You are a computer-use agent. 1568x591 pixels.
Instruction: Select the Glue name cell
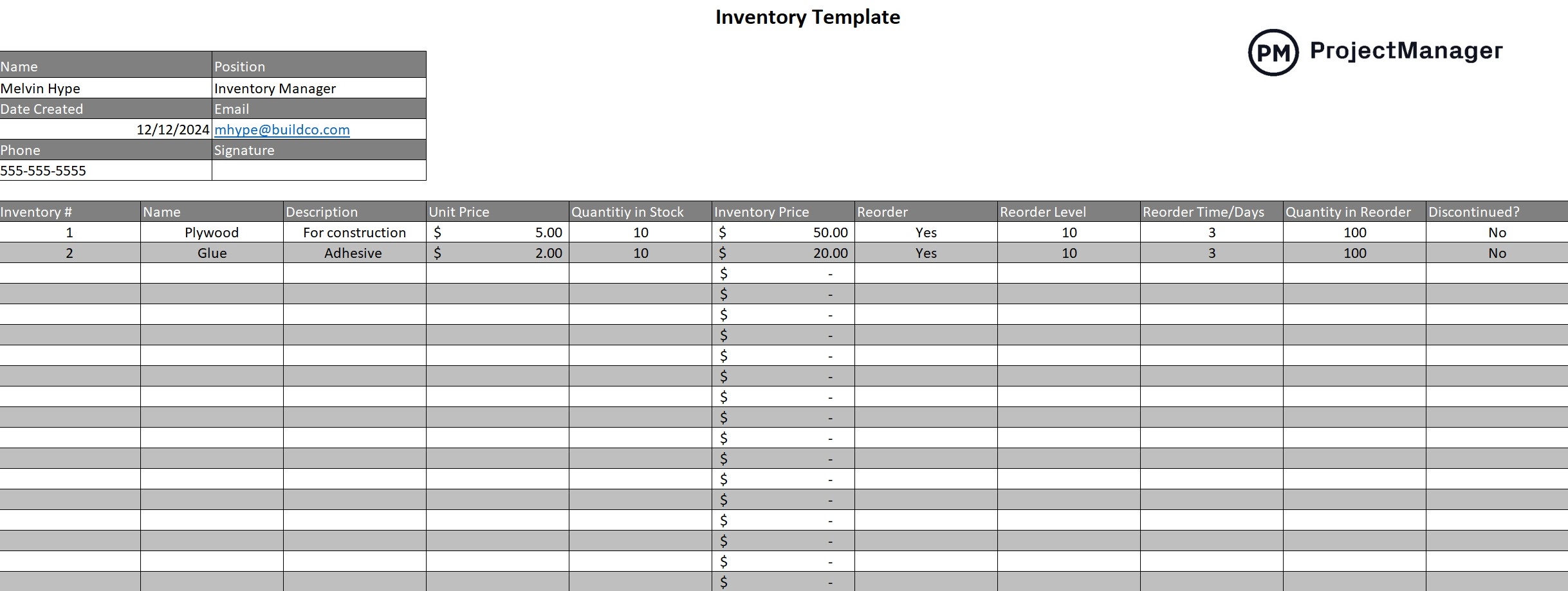click(x=212, y=253)
